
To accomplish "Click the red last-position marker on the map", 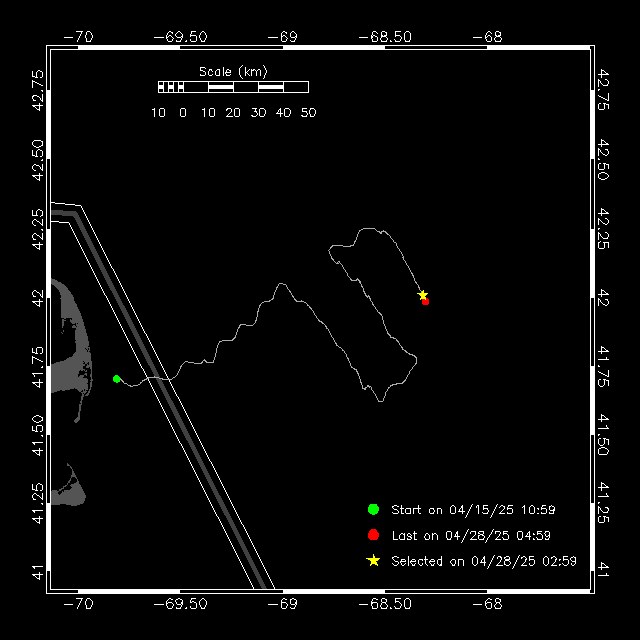I will (x=425, y=300).
